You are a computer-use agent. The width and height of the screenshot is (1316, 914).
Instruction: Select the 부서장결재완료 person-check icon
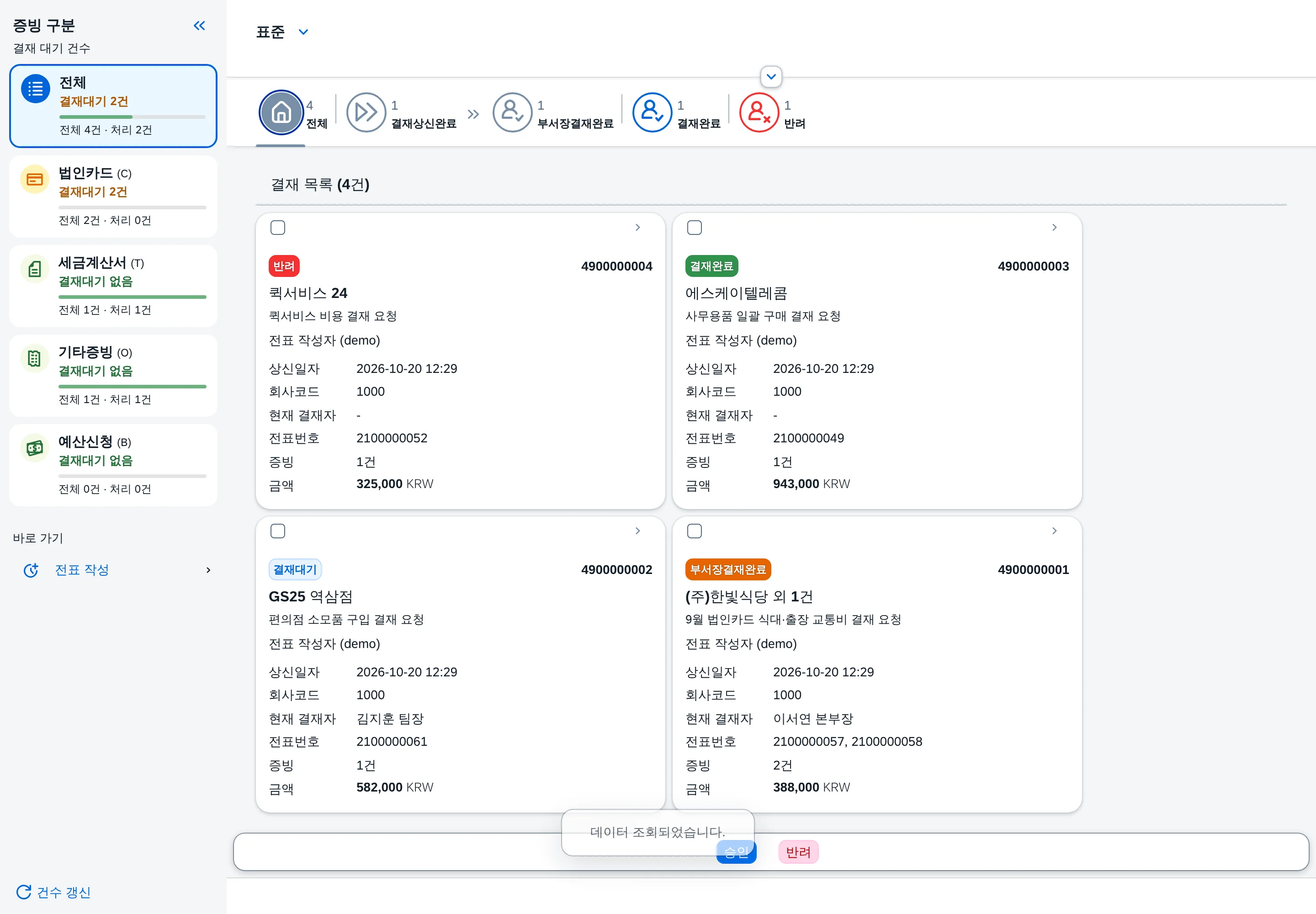pos(513,112)
